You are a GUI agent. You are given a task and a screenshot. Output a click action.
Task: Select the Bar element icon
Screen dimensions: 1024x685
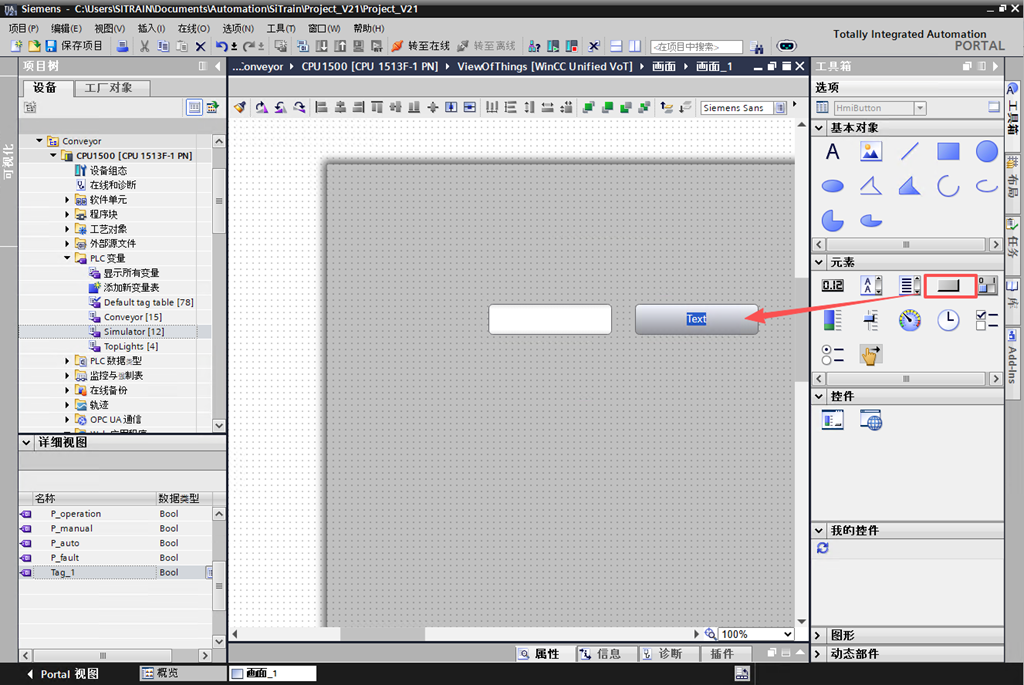(x=832, y=320)
